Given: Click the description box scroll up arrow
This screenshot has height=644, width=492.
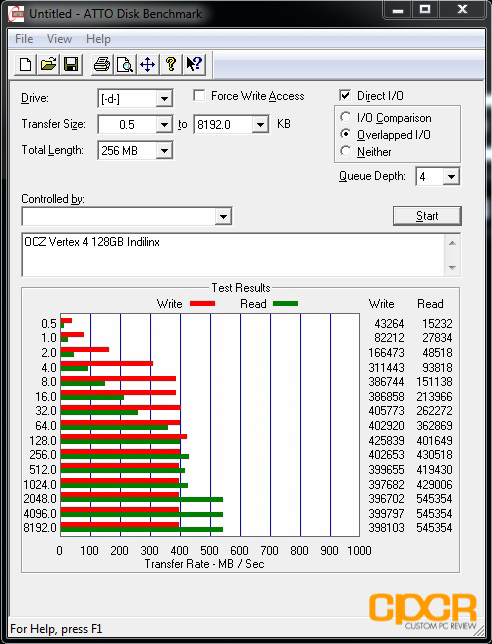Looking at the screenshot, I should (452, 243).
